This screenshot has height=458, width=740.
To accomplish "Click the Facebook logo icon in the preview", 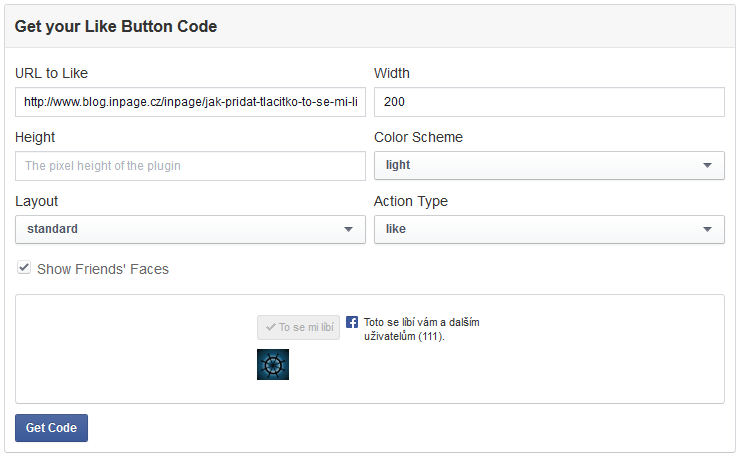I will point(352,322).
